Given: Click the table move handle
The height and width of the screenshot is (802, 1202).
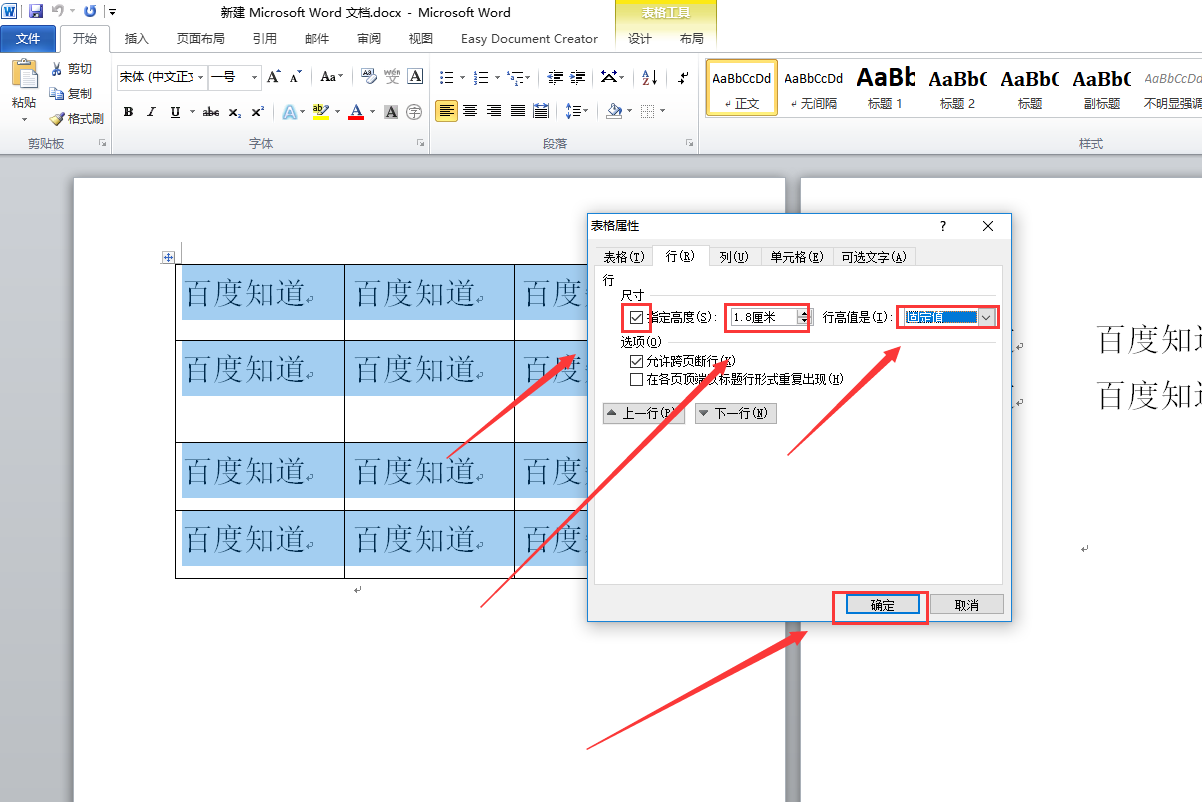Looking at the screenshot, I should [x=168, y=257].
